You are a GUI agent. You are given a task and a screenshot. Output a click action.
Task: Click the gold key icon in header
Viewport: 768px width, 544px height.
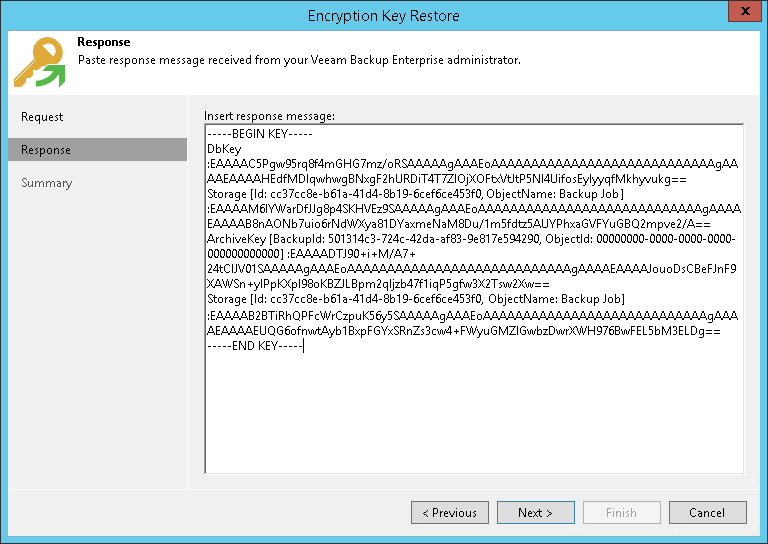[38, 61]
